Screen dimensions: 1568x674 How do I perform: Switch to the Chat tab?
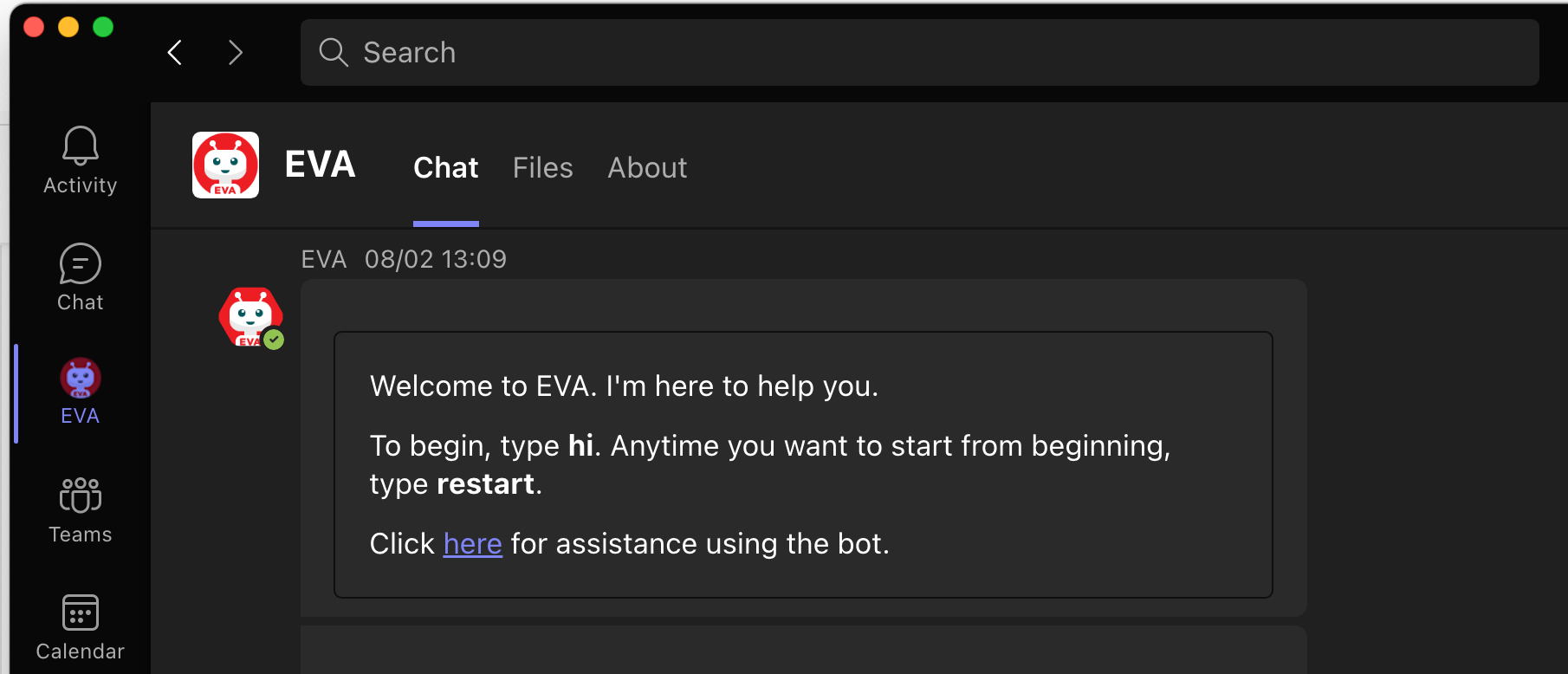(x=445, y=168)
